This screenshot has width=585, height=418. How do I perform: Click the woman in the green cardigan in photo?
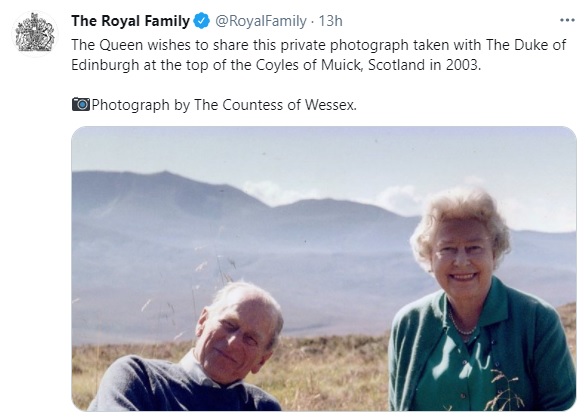[481, 302]
